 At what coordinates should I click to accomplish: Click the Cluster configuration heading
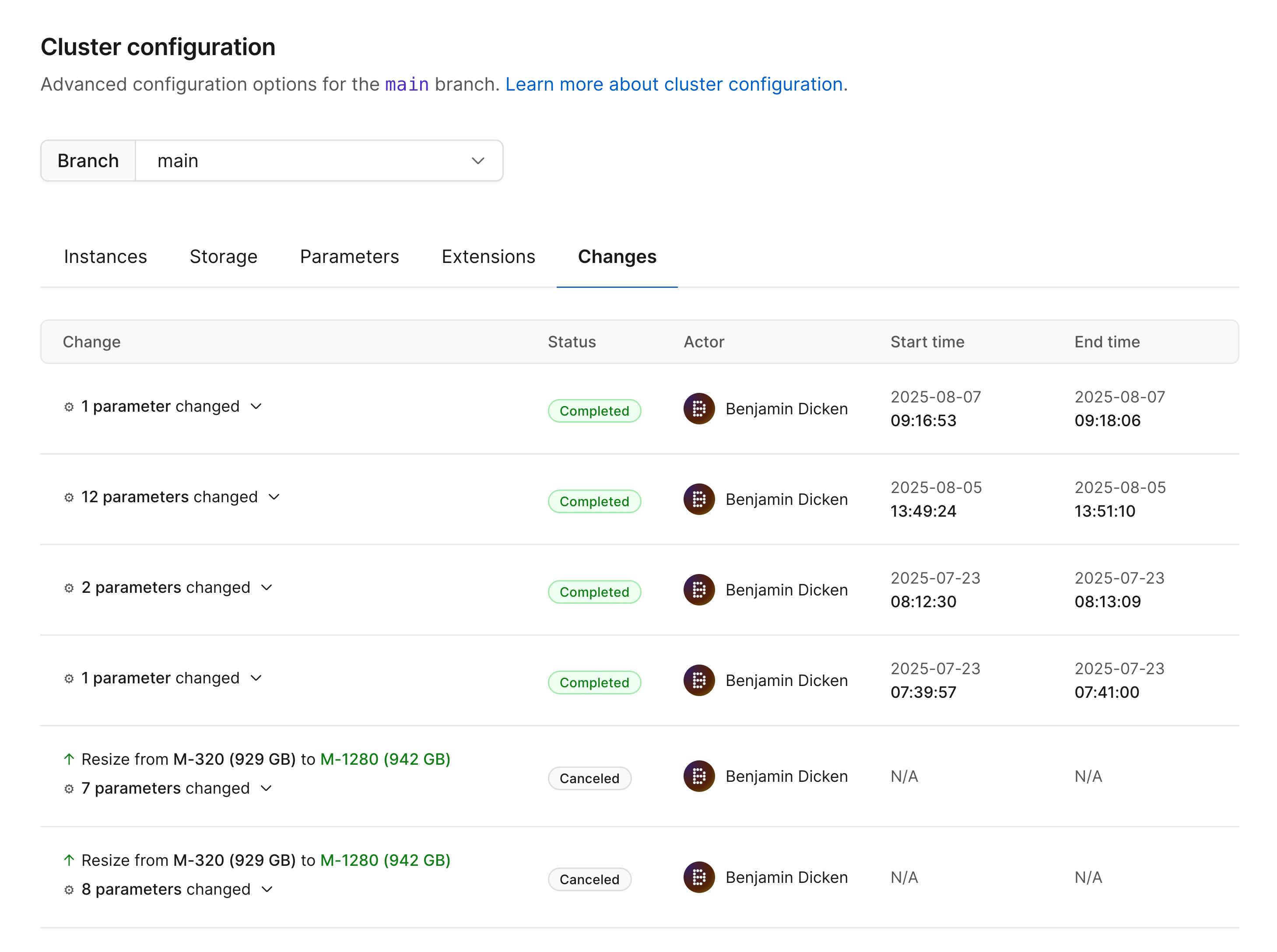(x=158, y=47)
